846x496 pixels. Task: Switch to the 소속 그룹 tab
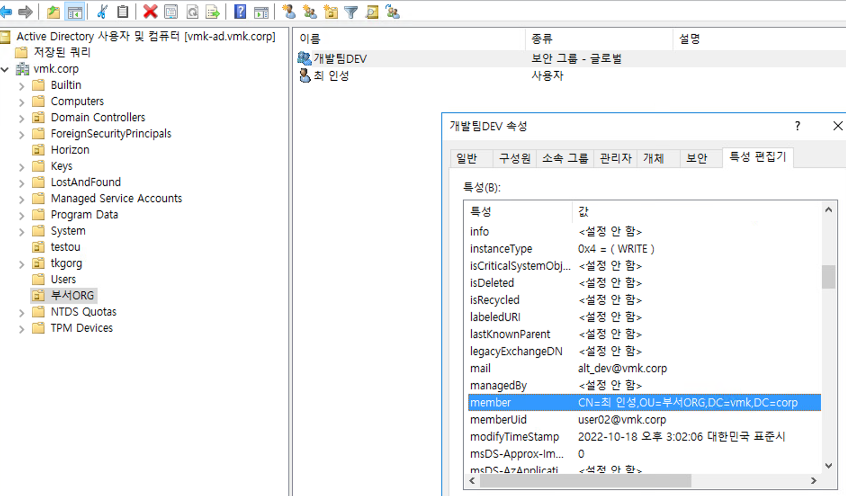(x=565, y=158)
